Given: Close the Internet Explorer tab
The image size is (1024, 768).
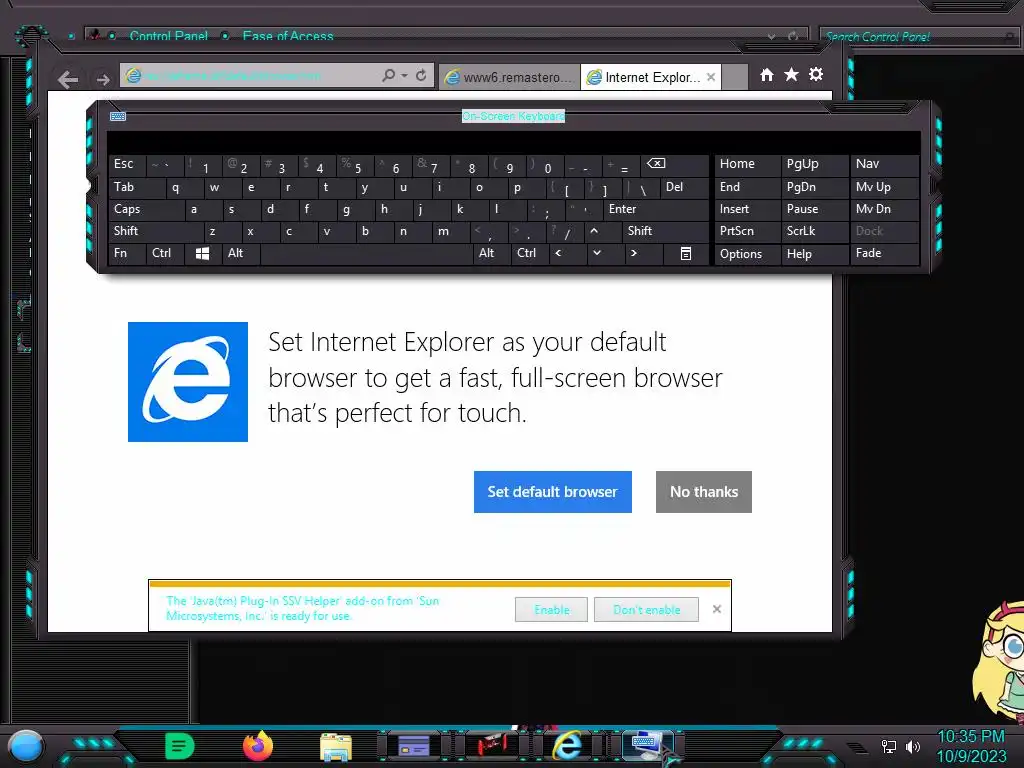Looking at the screenshot, I should (711, 77).
